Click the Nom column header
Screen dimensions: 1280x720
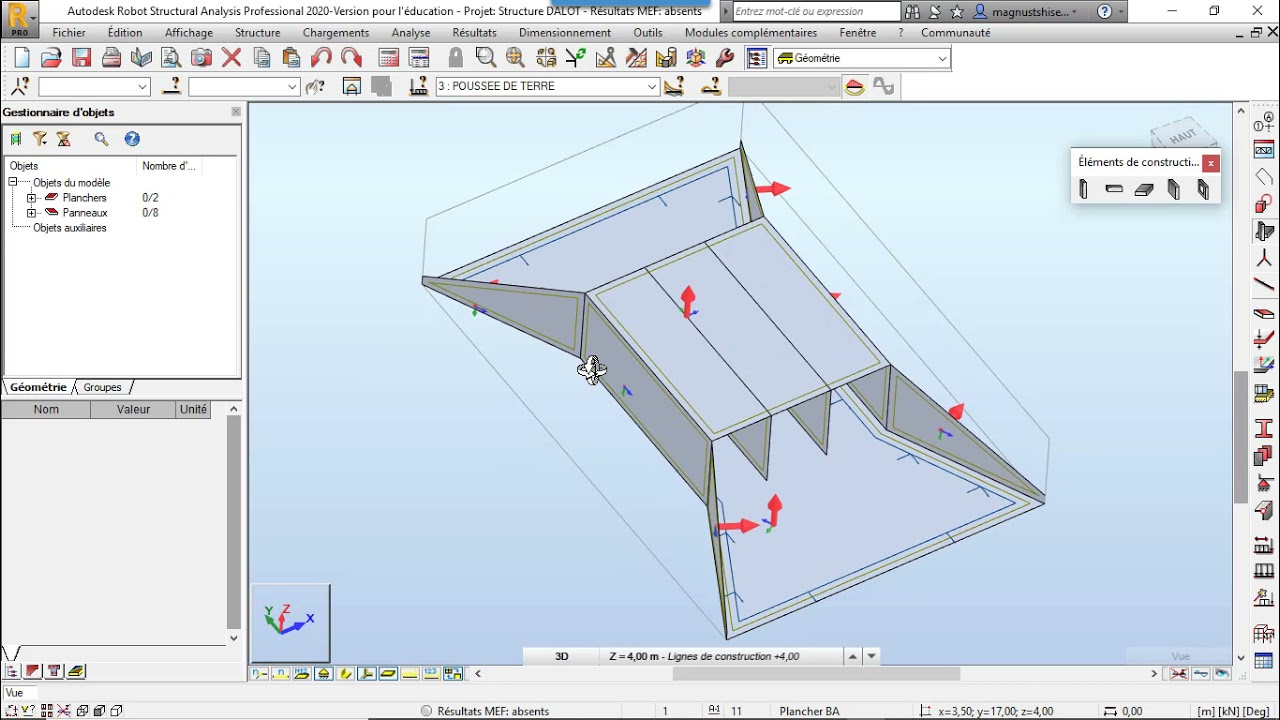coord(46,409)
